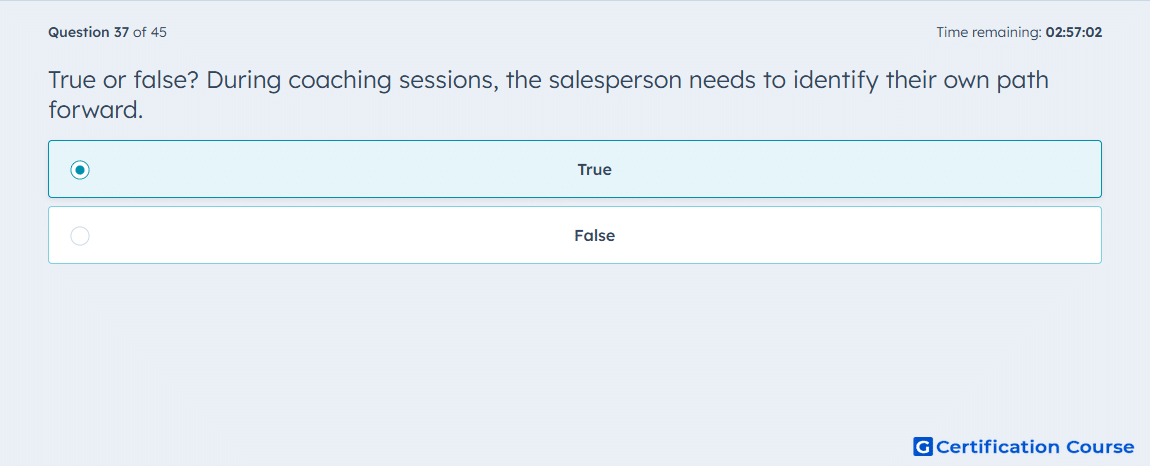The height and width of the screenshot is (466, 1150).
Task: Select the True radio button
Action: [x=80, y=170]
